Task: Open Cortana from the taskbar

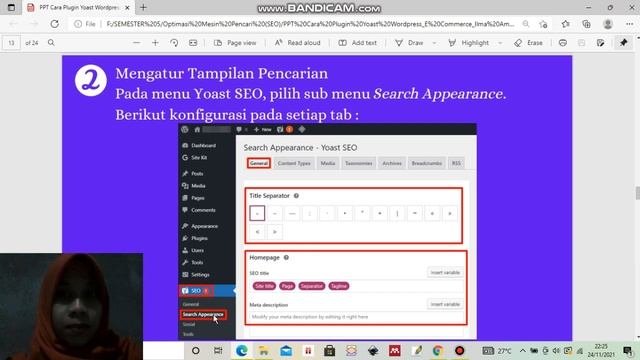Action: coord(196,351)
